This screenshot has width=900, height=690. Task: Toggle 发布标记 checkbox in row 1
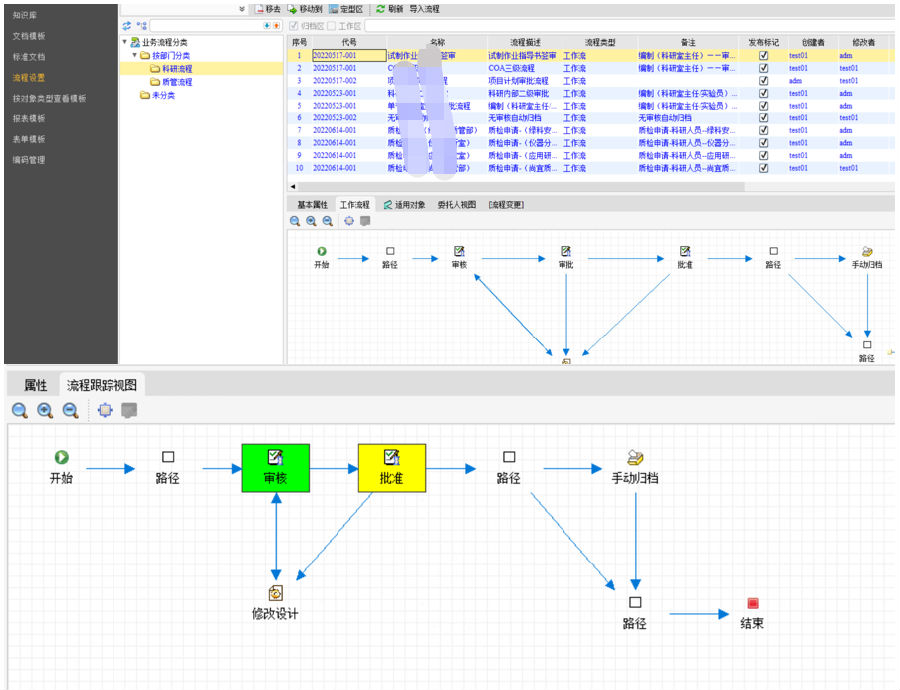[x=764, y=56]
